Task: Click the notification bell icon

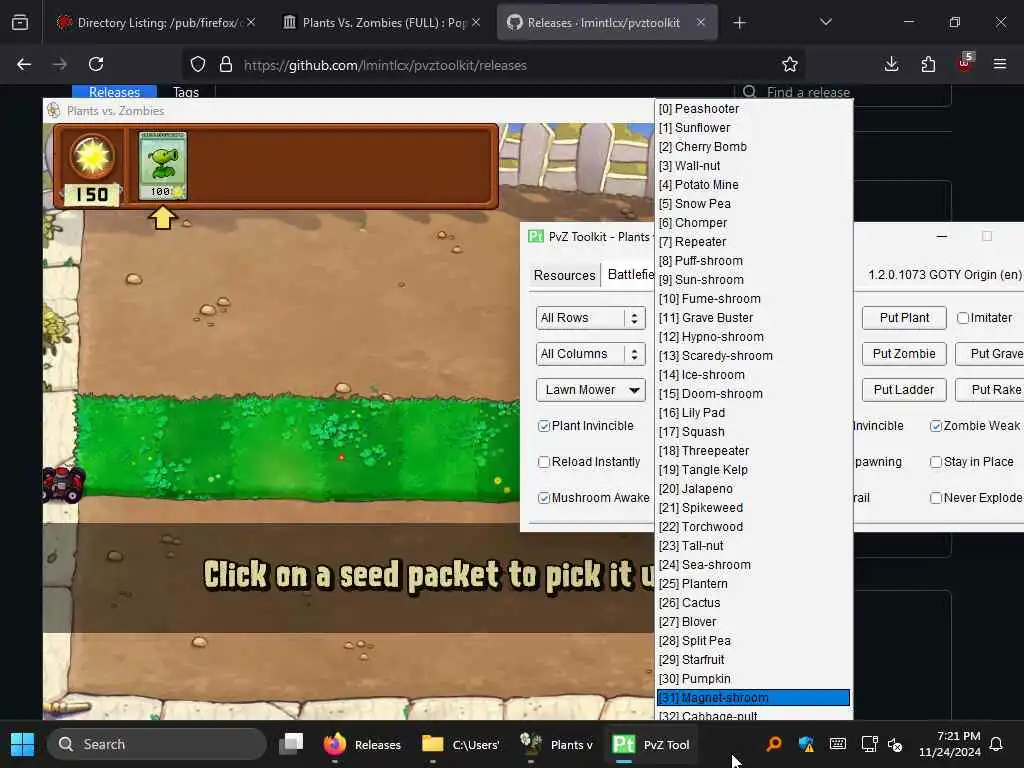Action: (x=996, y=744)
